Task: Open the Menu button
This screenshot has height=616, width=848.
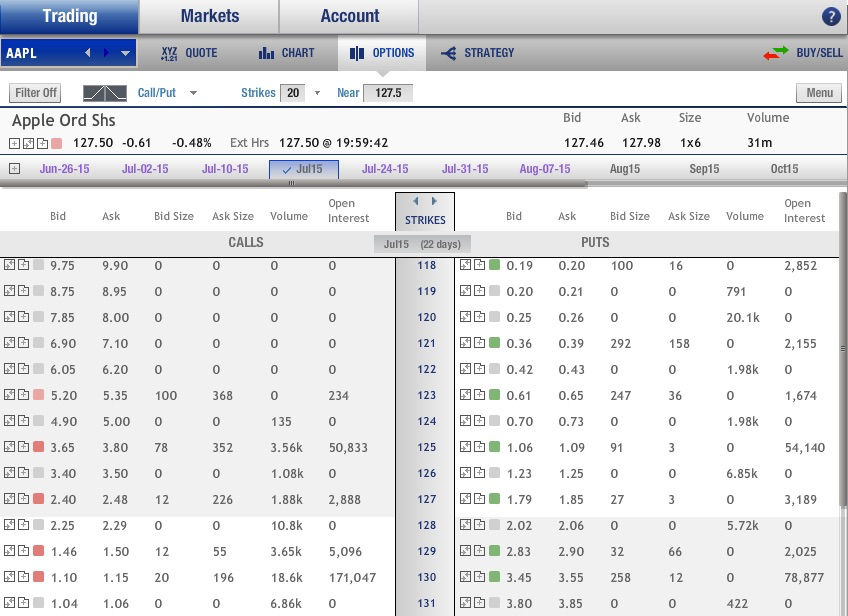Action: (819, 93)
